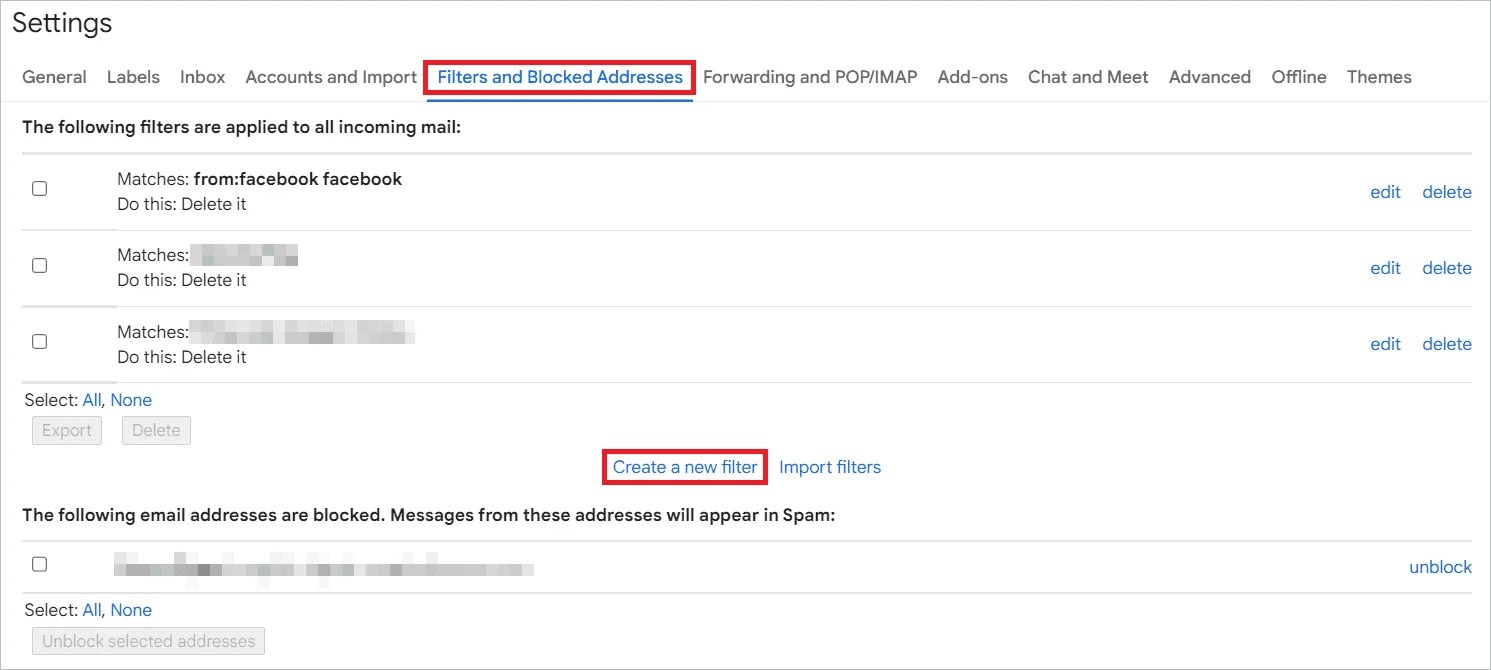Screen dimensions: 1491x670
Task: Open the Labels tab
Action: [133, 77]
